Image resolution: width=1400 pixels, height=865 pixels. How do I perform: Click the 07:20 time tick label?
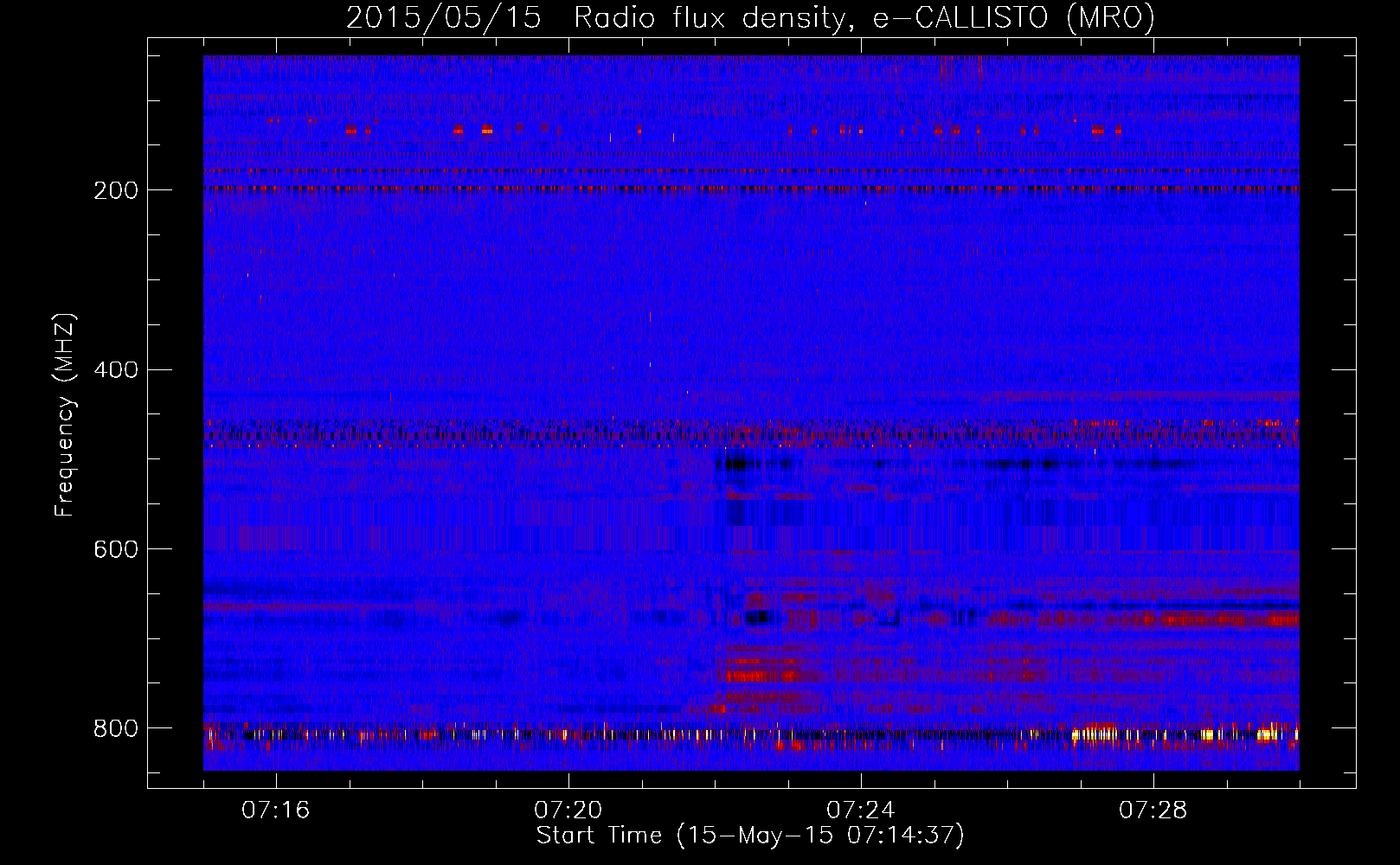pos(568,811)
